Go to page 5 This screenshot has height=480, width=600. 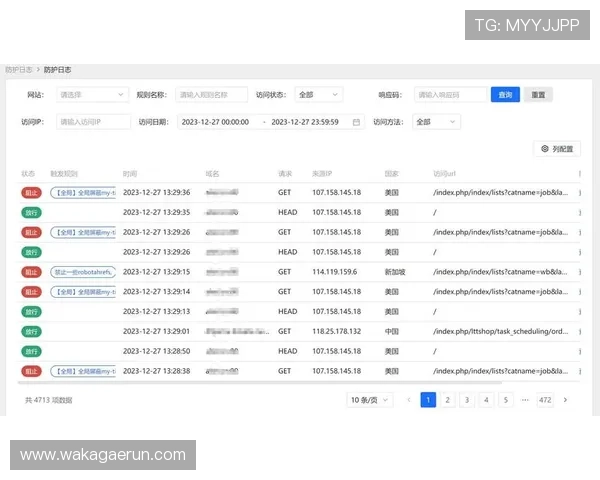pos(505,400)
